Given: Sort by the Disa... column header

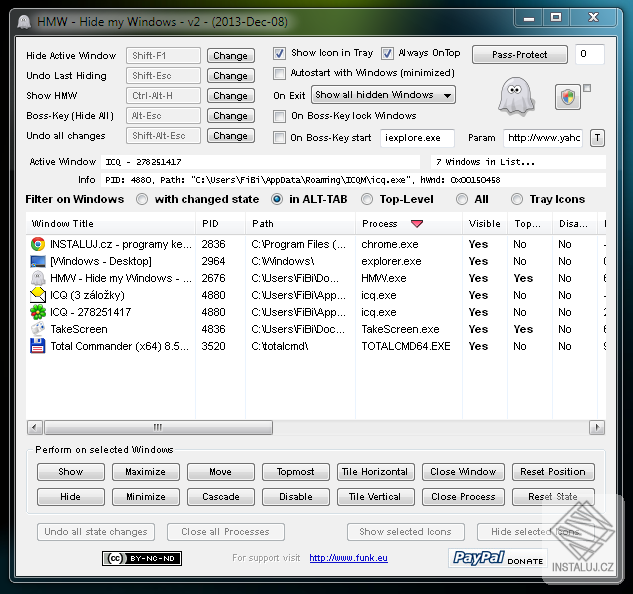Looking at the screenshot, I should tap(575, 224).
